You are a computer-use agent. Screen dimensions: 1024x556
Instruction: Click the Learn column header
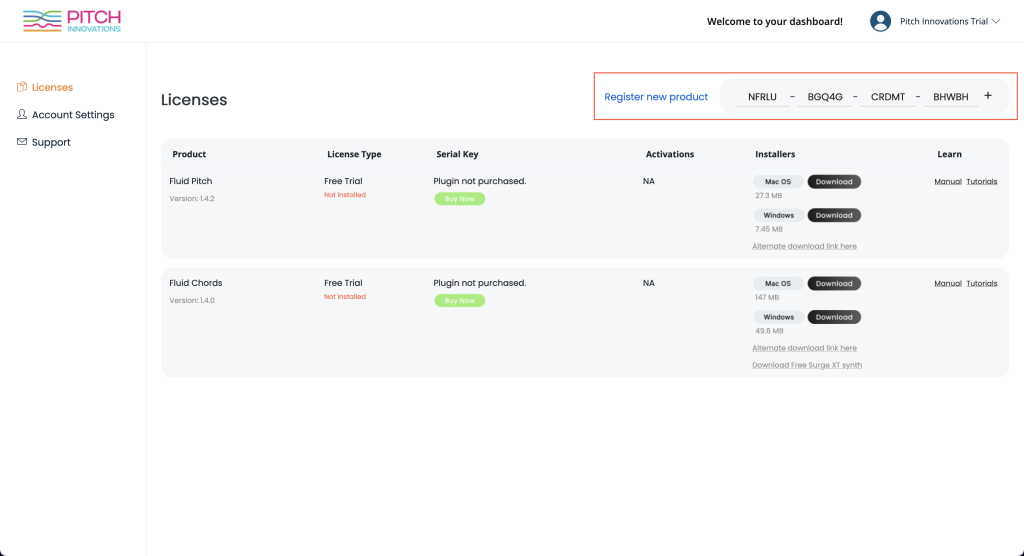pos(950,154)
